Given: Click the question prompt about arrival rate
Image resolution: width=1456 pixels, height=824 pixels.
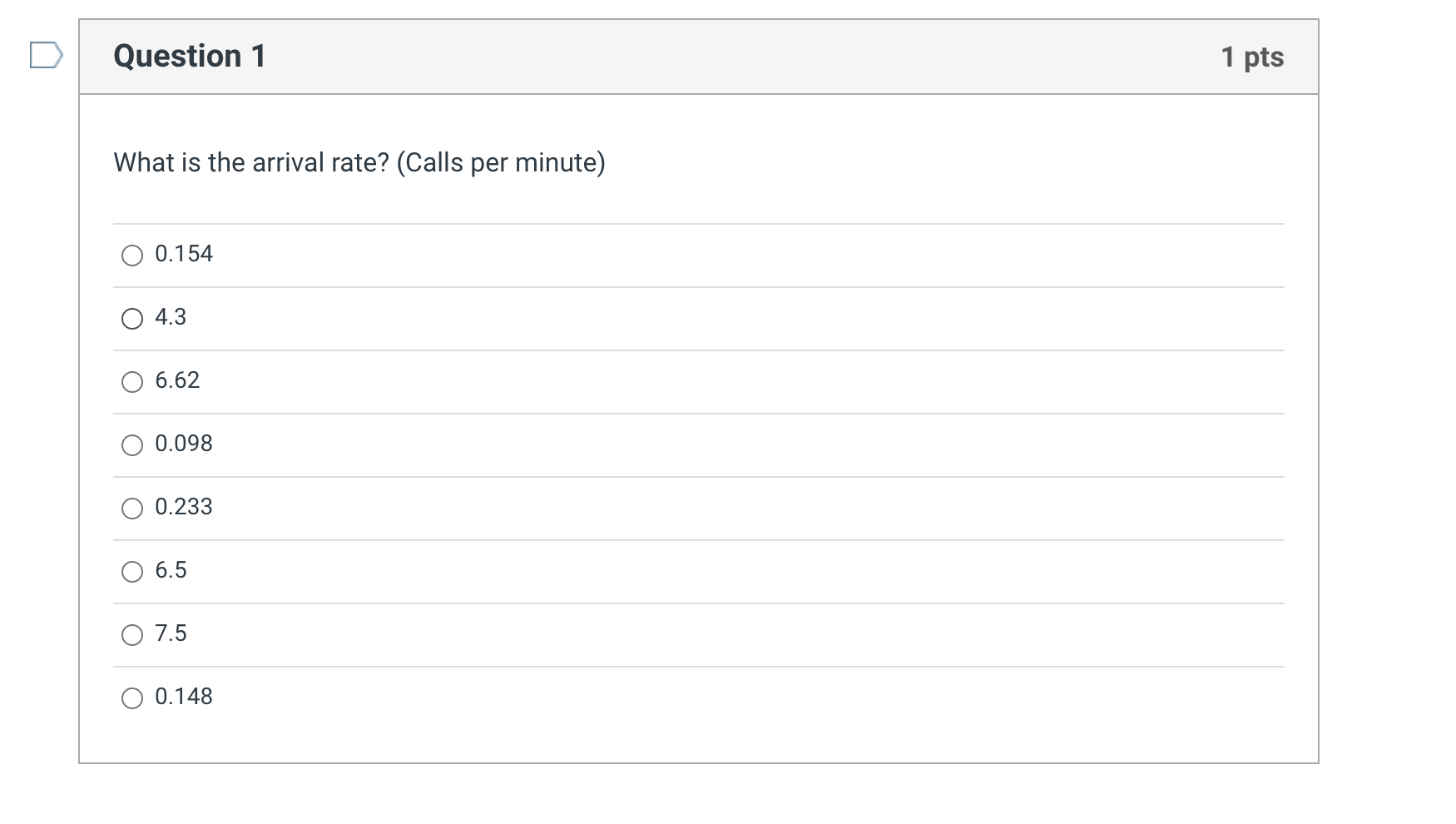Looking at the screenshot, I should click(x=359, y=162).
